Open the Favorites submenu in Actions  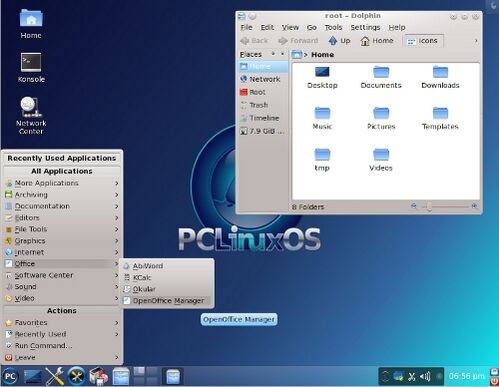pos(62,323)
